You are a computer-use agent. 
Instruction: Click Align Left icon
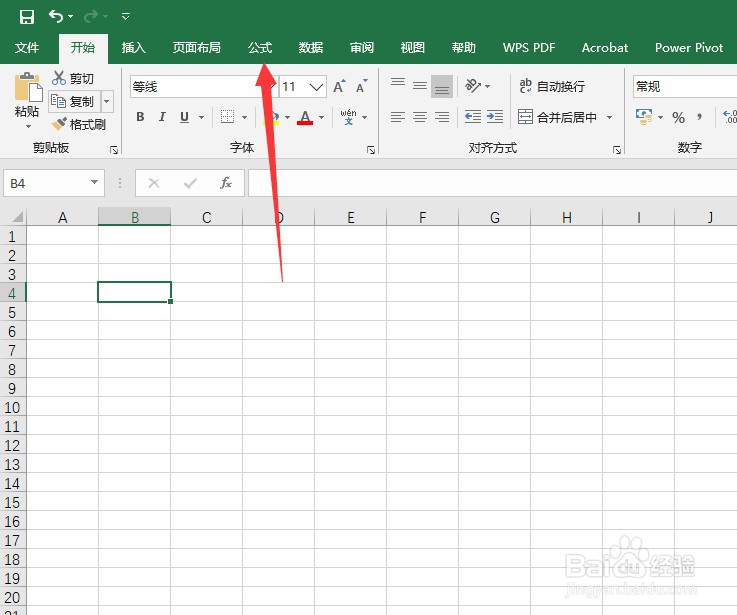[398, 117]
